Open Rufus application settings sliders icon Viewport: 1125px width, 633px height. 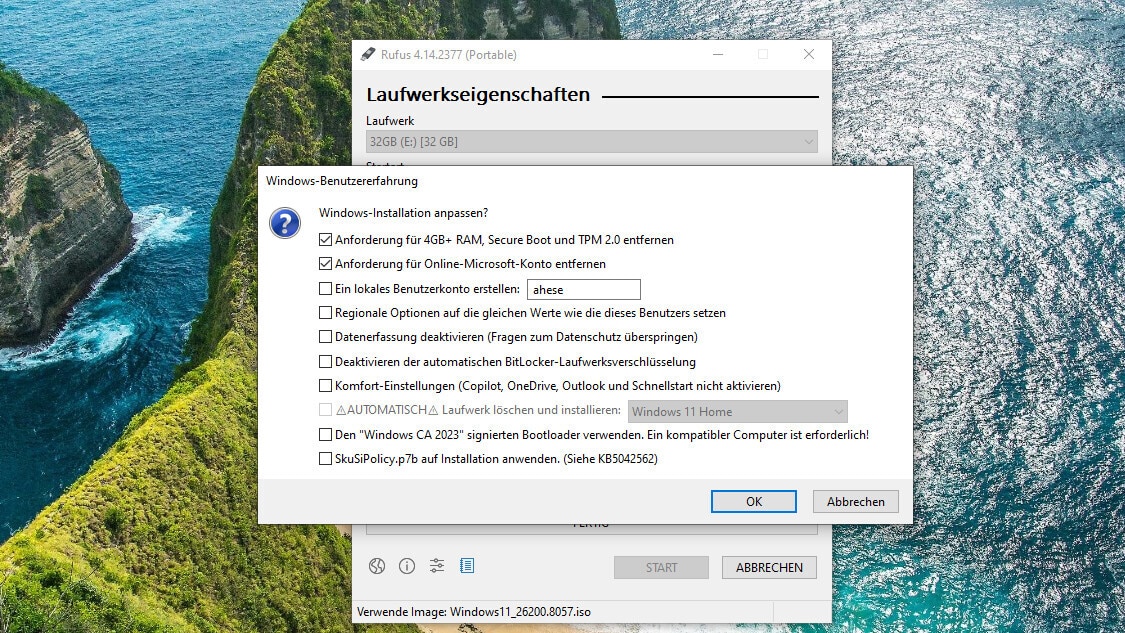437,566
